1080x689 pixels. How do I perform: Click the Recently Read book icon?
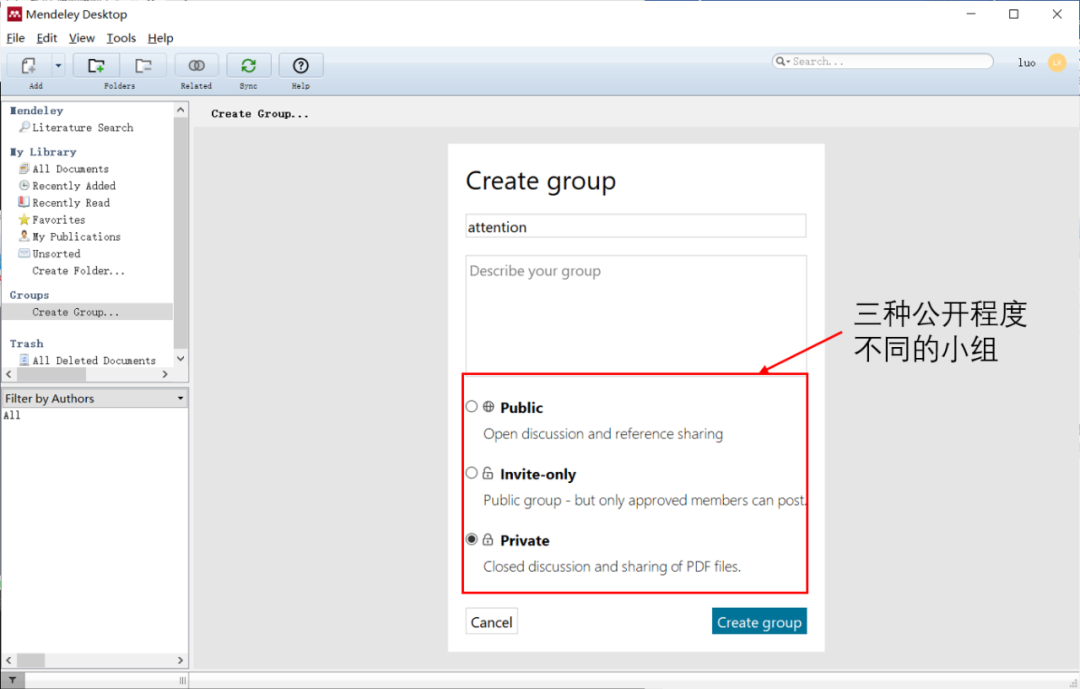click(24, 202)
